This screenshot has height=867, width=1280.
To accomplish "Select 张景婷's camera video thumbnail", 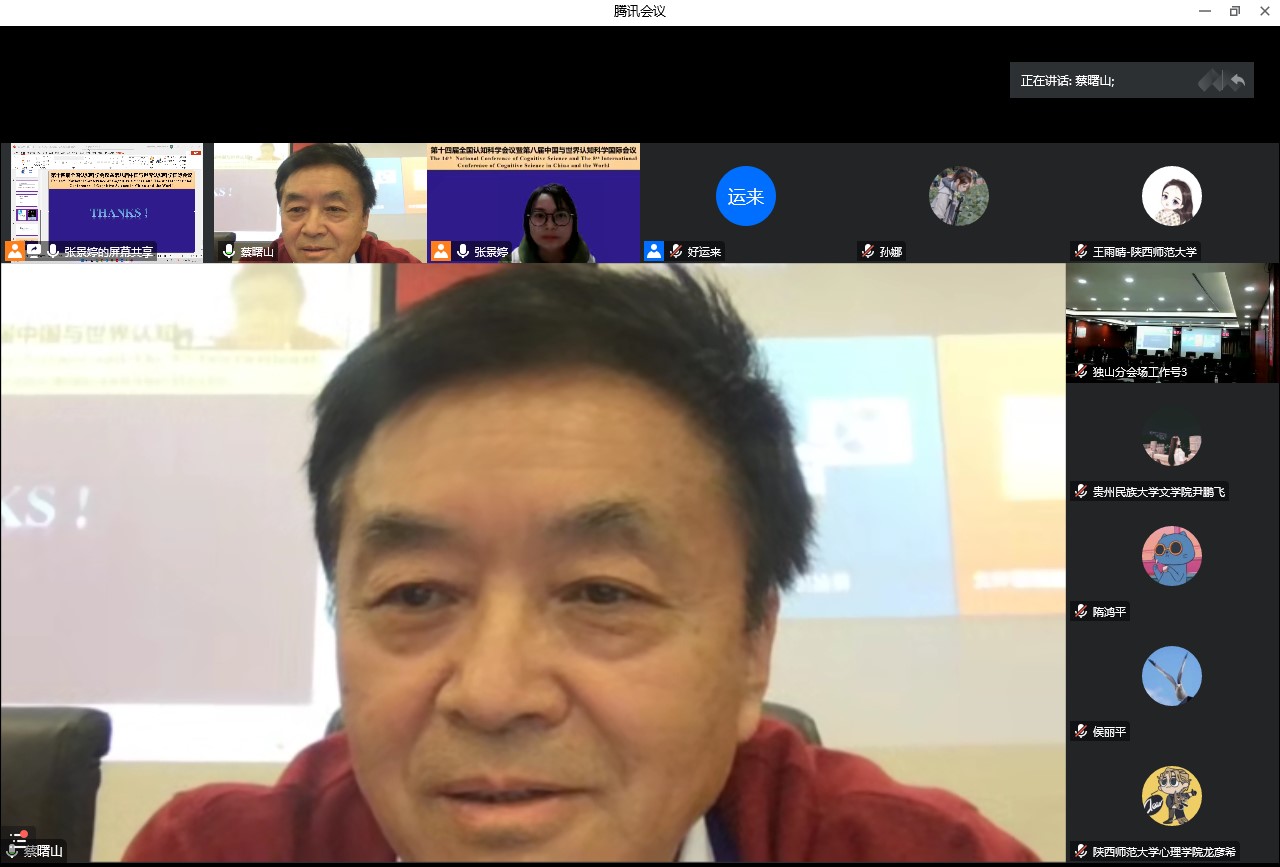I will pyautogui.click(x=533, y=203).
